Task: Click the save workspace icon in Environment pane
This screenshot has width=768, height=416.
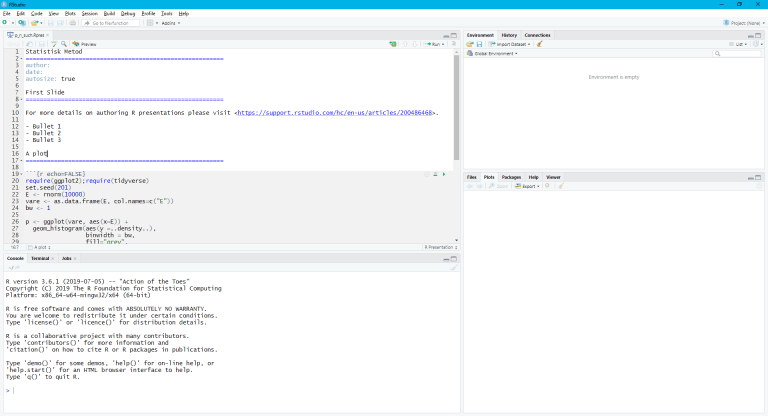Action: [x=479, y=44]
